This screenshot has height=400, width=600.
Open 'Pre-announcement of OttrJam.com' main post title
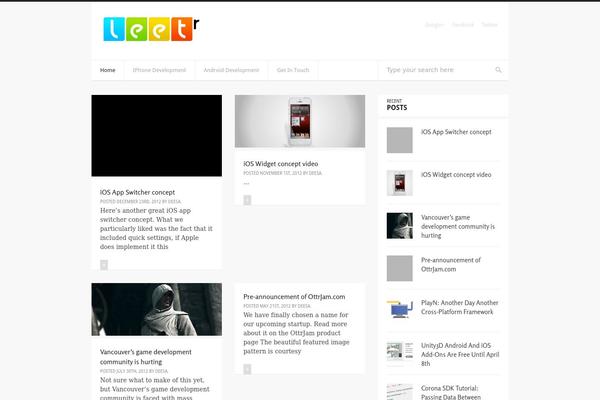point(294,297)
